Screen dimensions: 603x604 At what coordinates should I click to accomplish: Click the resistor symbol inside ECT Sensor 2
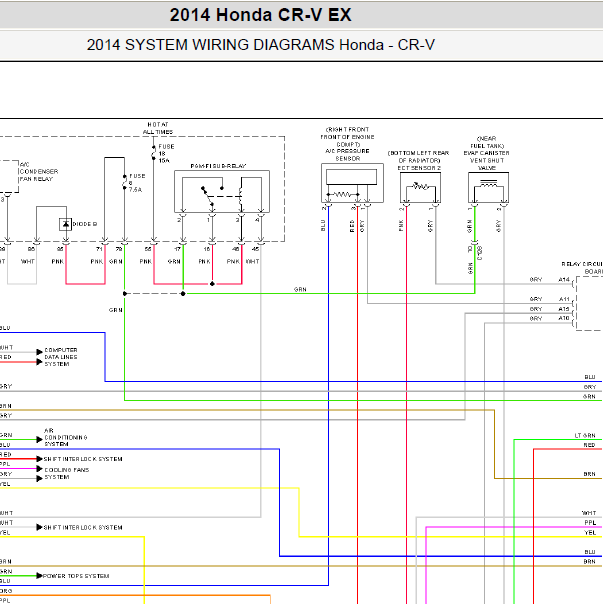click(x=421, y=187)
